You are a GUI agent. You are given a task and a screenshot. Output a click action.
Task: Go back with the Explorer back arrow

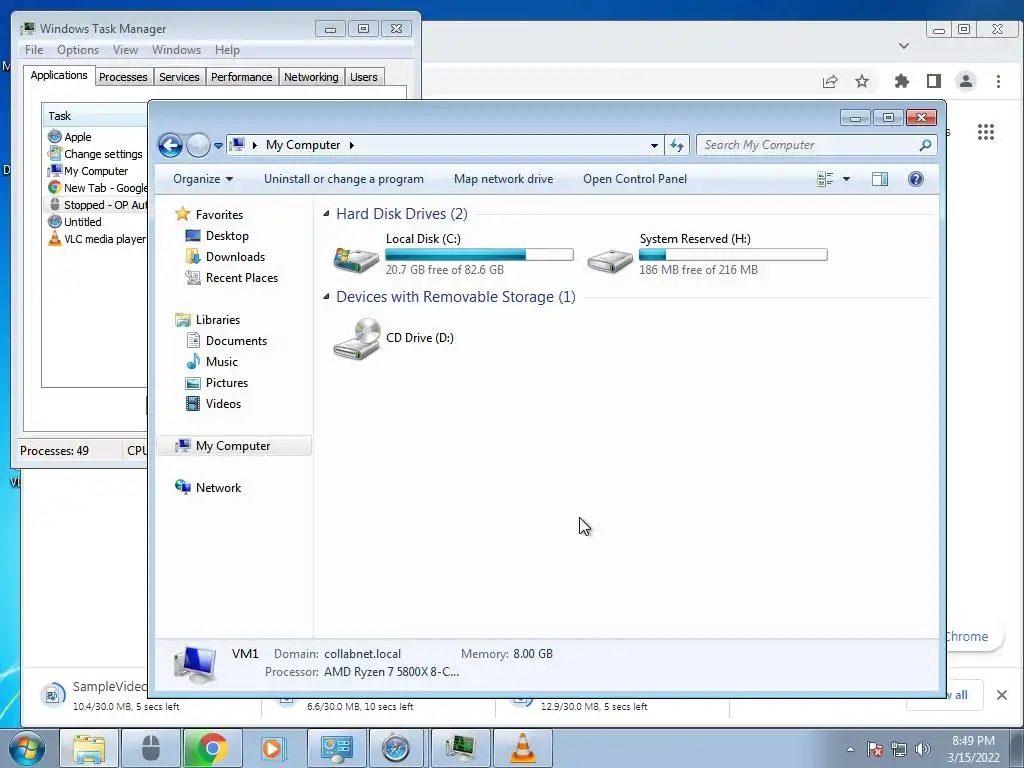(170, 145)
